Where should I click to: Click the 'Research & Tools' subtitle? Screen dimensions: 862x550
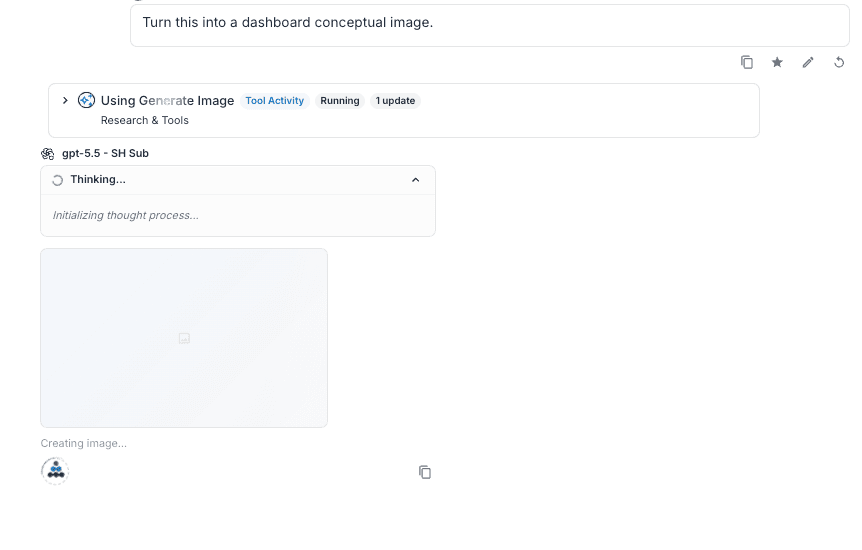(x=145, y=120)
